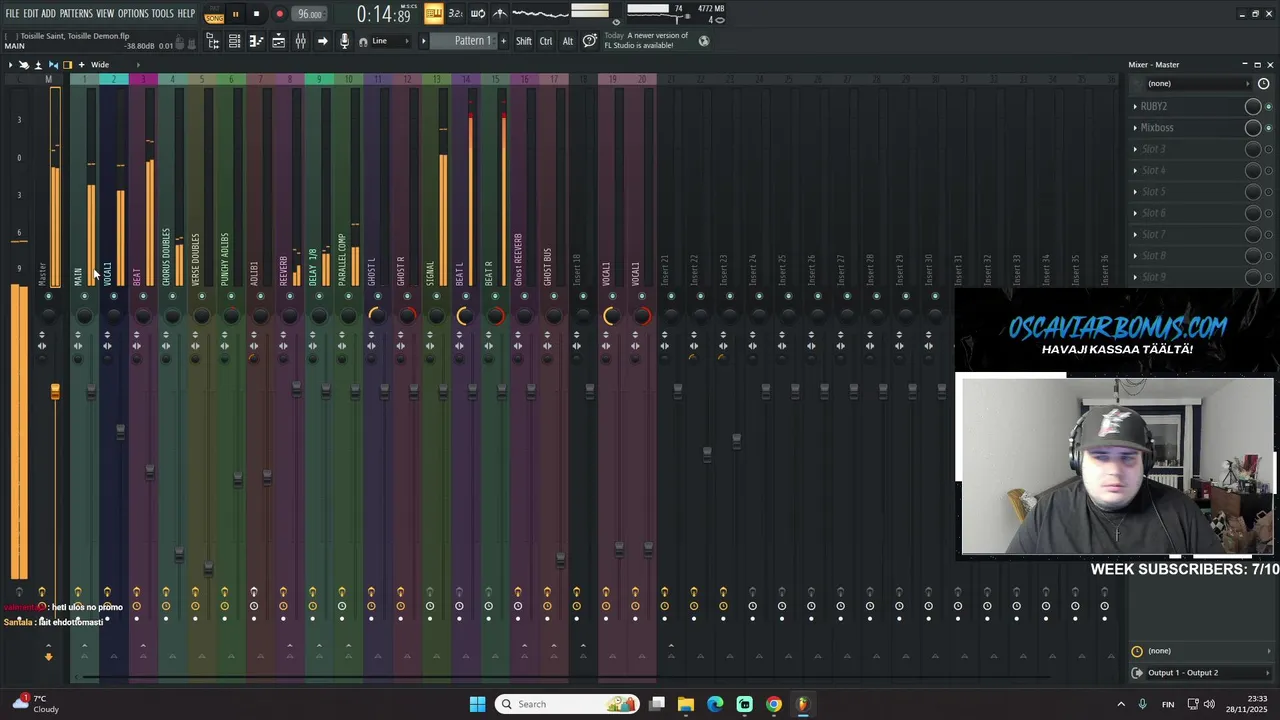
Task: Click the microphone recording icon
Action: (344, 41)
